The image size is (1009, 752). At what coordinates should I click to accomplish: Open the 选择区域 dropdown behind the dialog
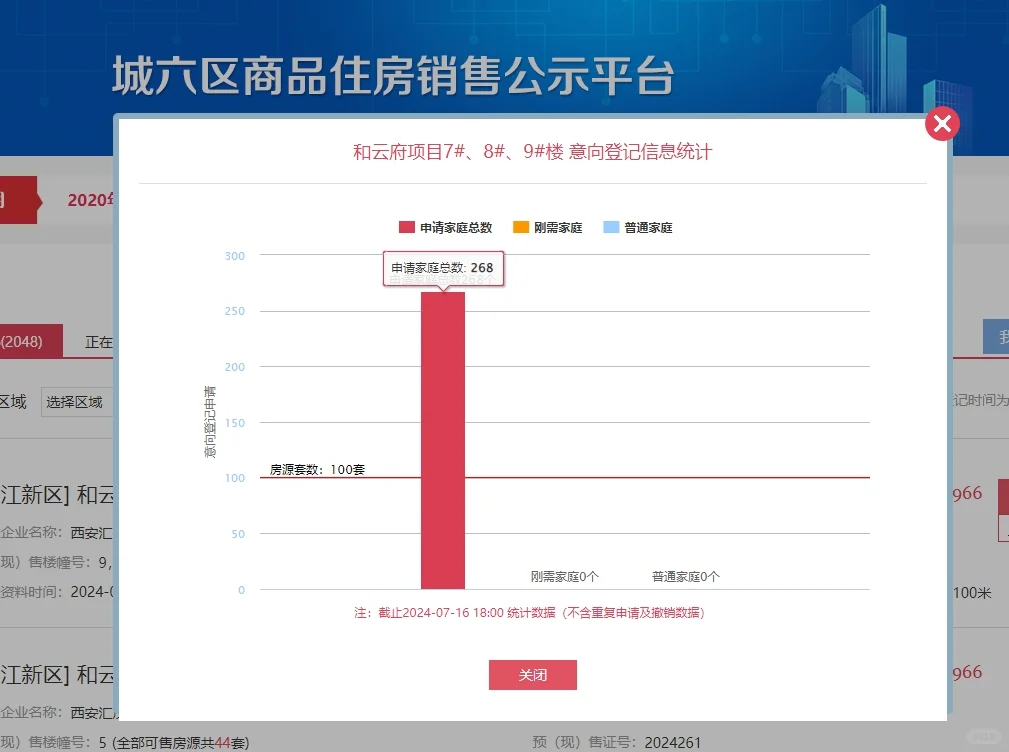coord(77,402)
